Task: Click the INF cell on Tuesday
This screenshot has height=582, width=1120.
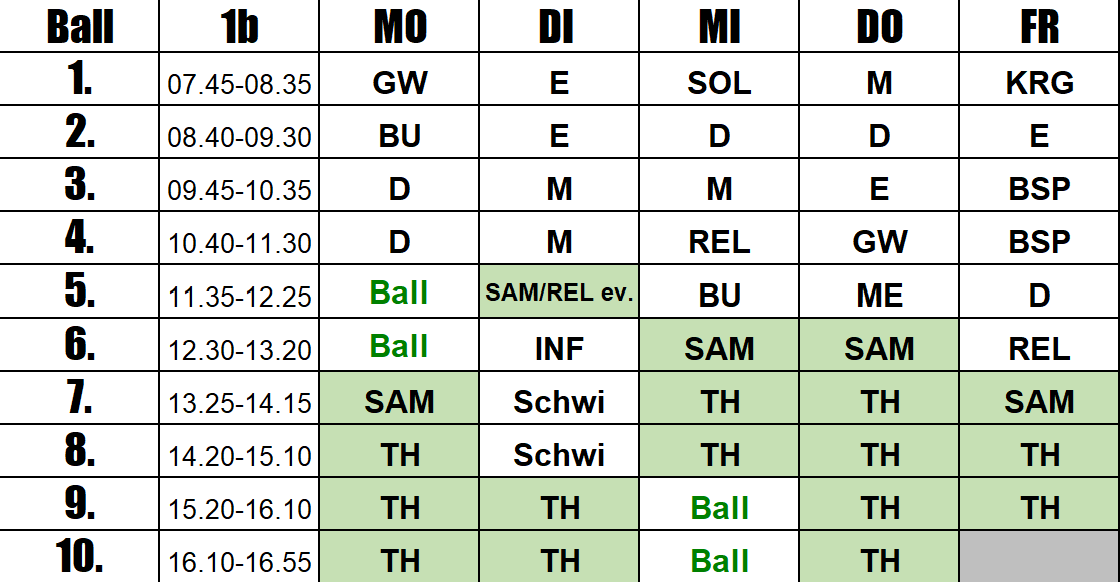Action: click(559, 345)
